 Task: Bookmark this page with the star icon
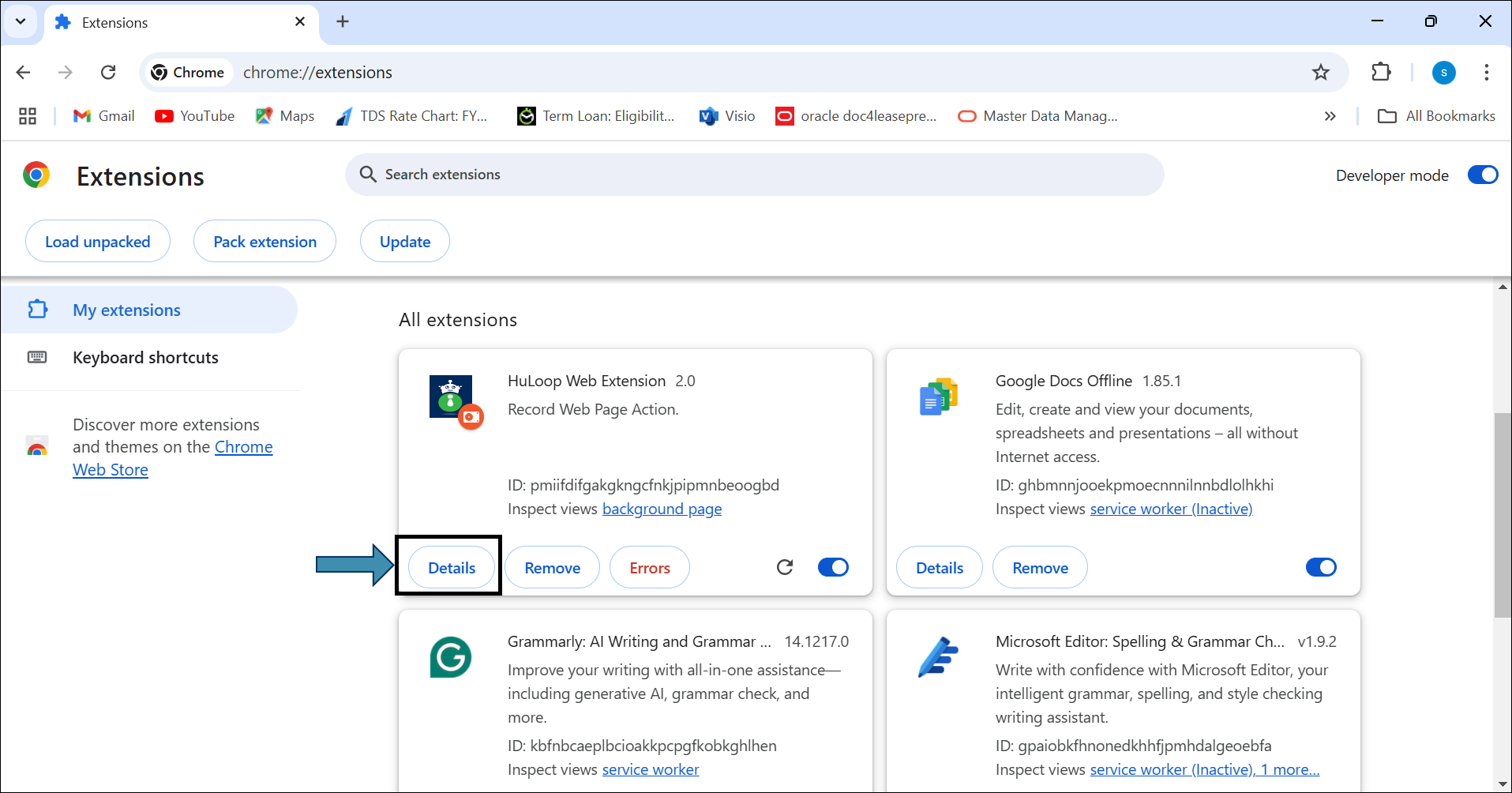click(1320, 73)
